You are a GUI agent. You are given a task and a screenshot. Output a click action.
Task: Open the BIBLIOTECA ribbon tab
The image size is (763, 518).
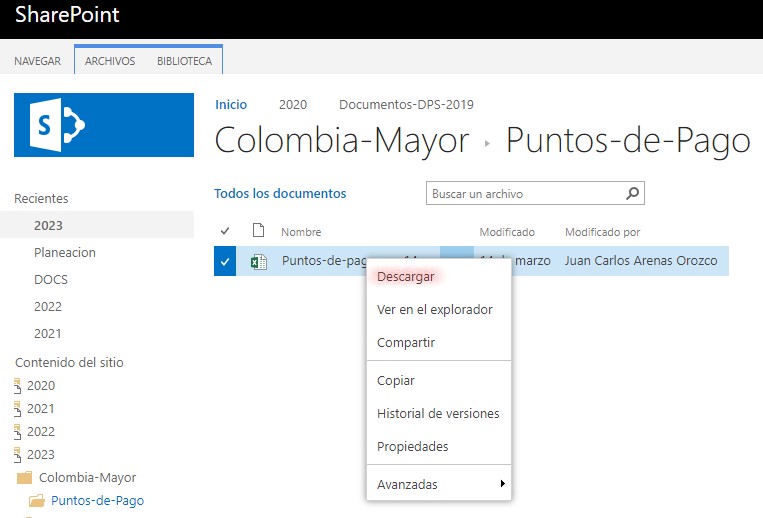point(184,61)
